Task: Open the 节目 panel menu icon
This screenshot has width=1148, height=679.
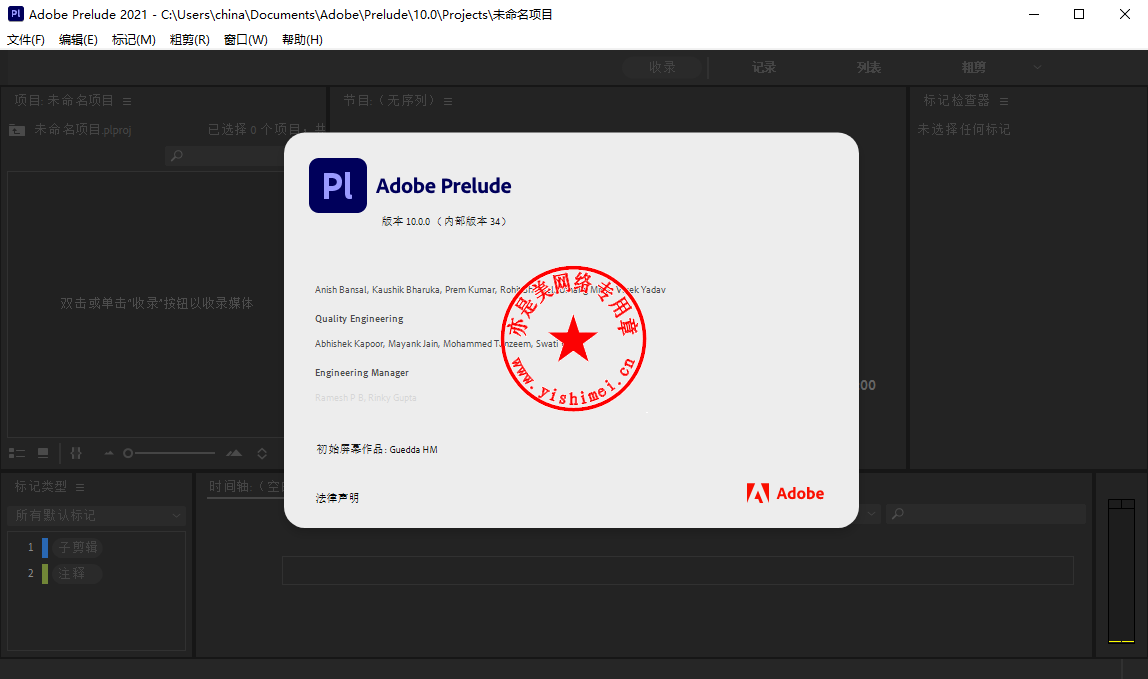Action: pos(448,101)
